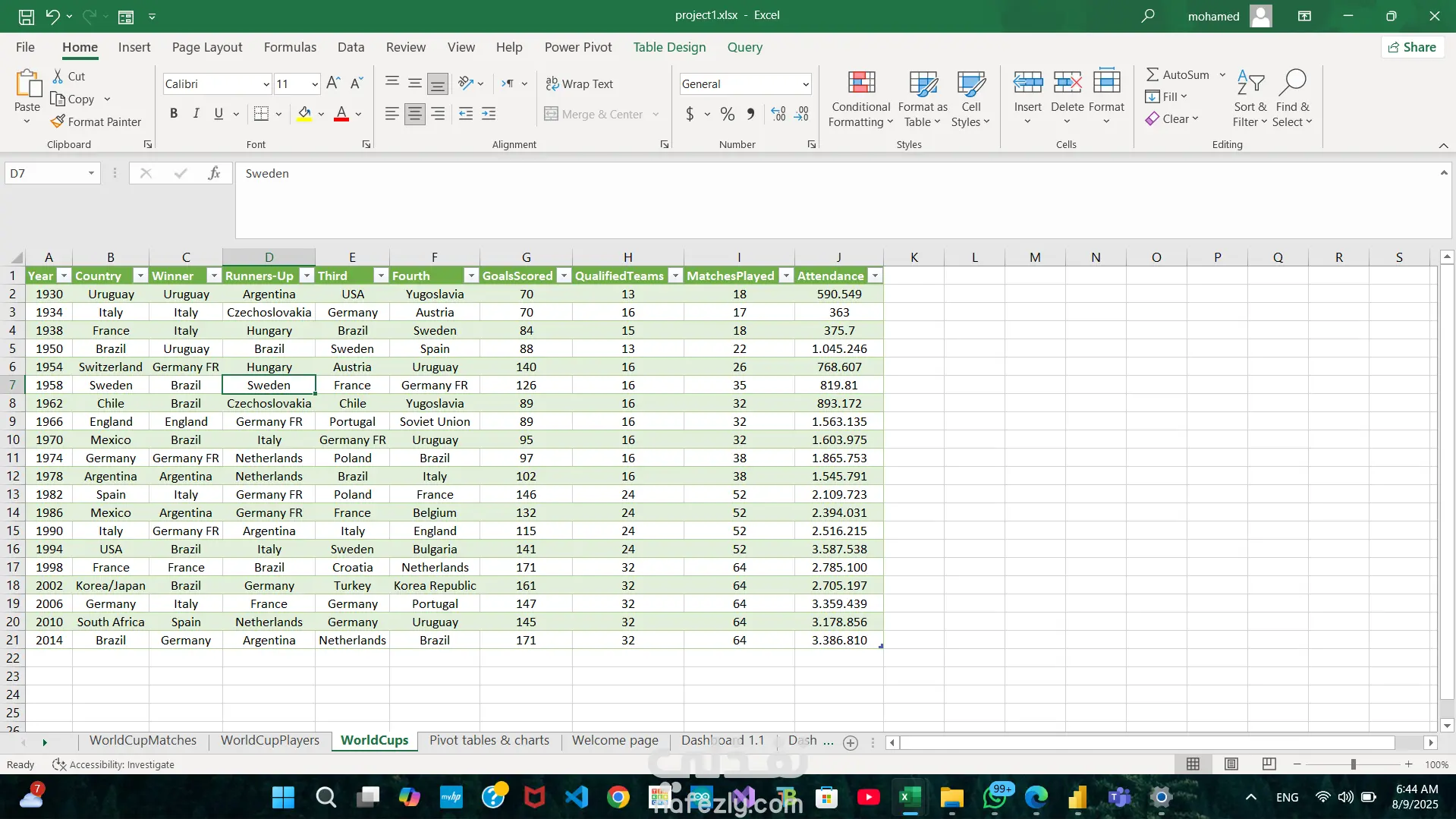Open the Year column filter dropdown

[x=64, y=276]
